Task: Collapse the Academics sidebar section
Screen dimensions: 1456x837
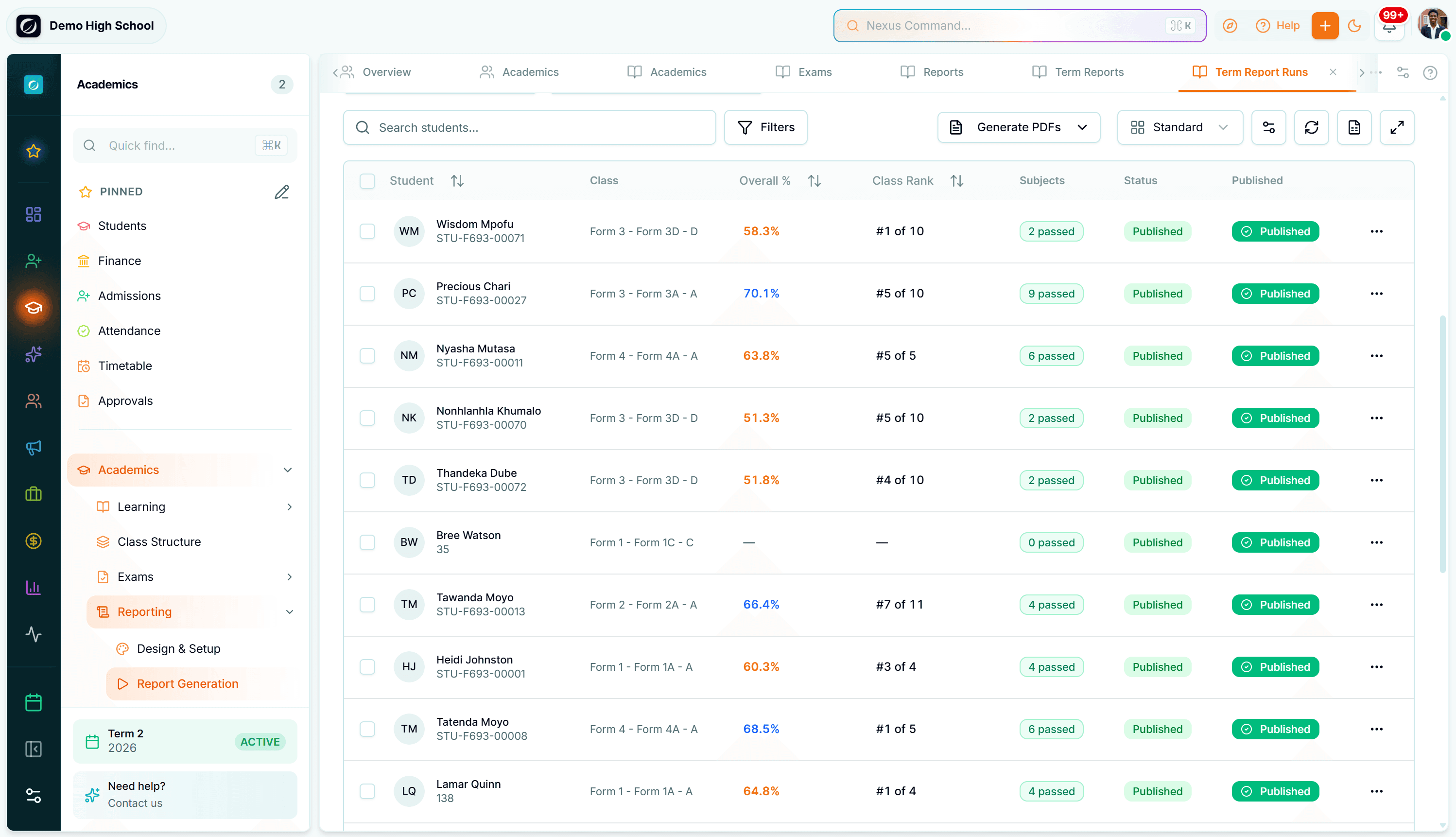Action: coord(288,470)
